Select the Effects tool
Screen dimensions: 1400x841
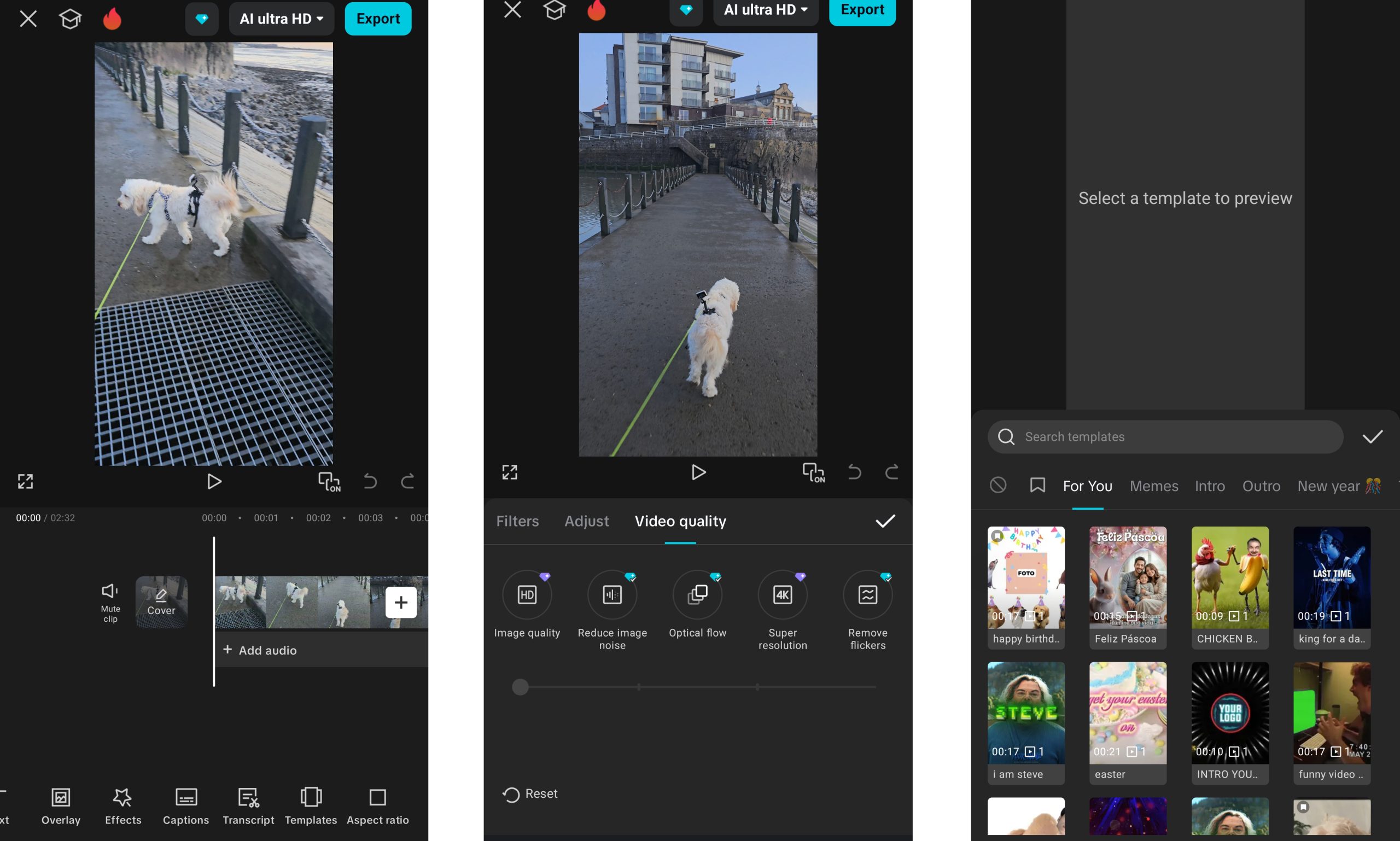point(123,807)
